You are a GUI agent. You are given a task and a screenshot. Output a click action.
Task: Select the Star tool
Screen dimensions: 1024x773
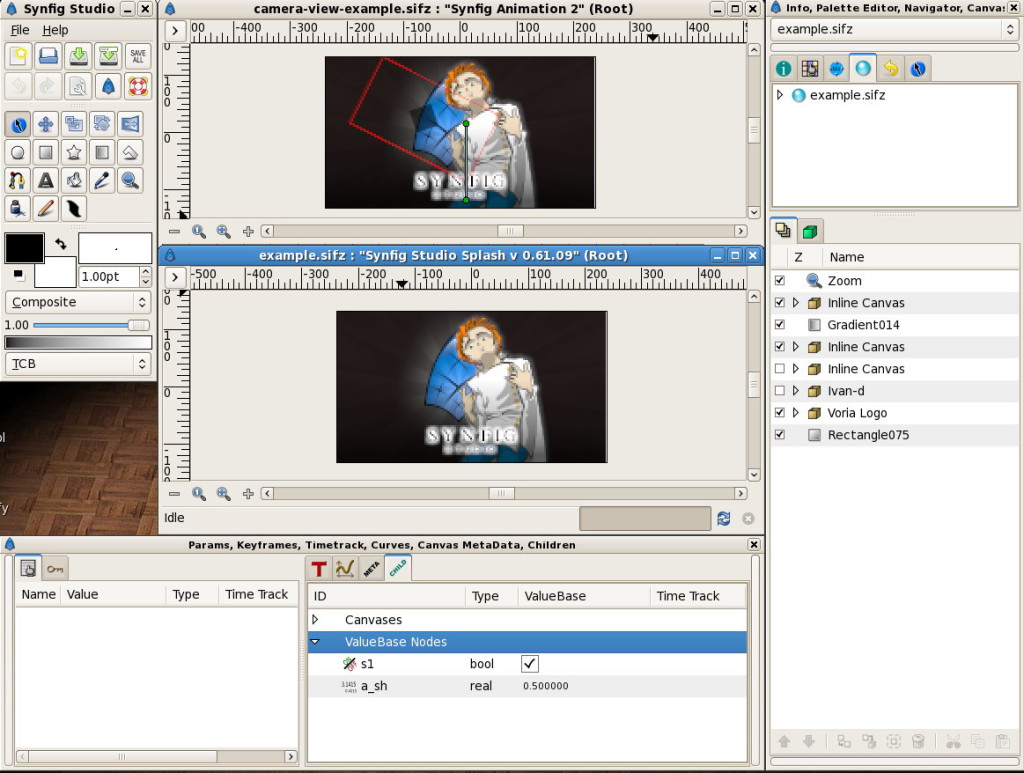point(74,152)
